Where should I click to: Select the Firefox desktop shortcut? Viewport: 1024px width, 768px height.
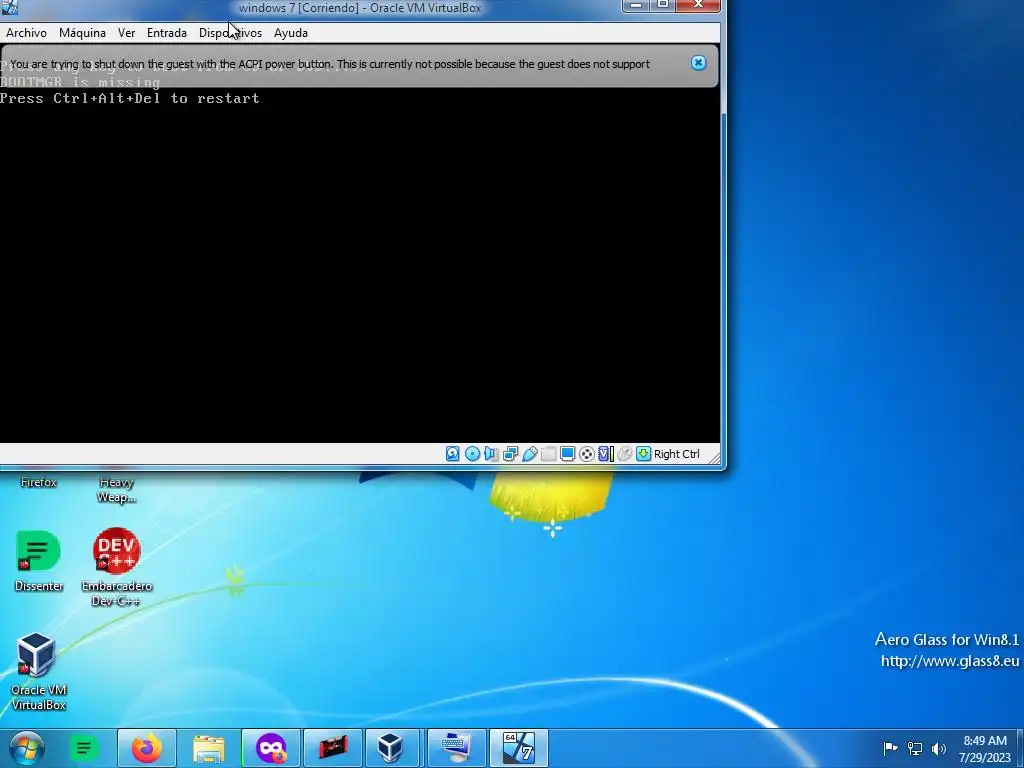click(x=39, y=483)
